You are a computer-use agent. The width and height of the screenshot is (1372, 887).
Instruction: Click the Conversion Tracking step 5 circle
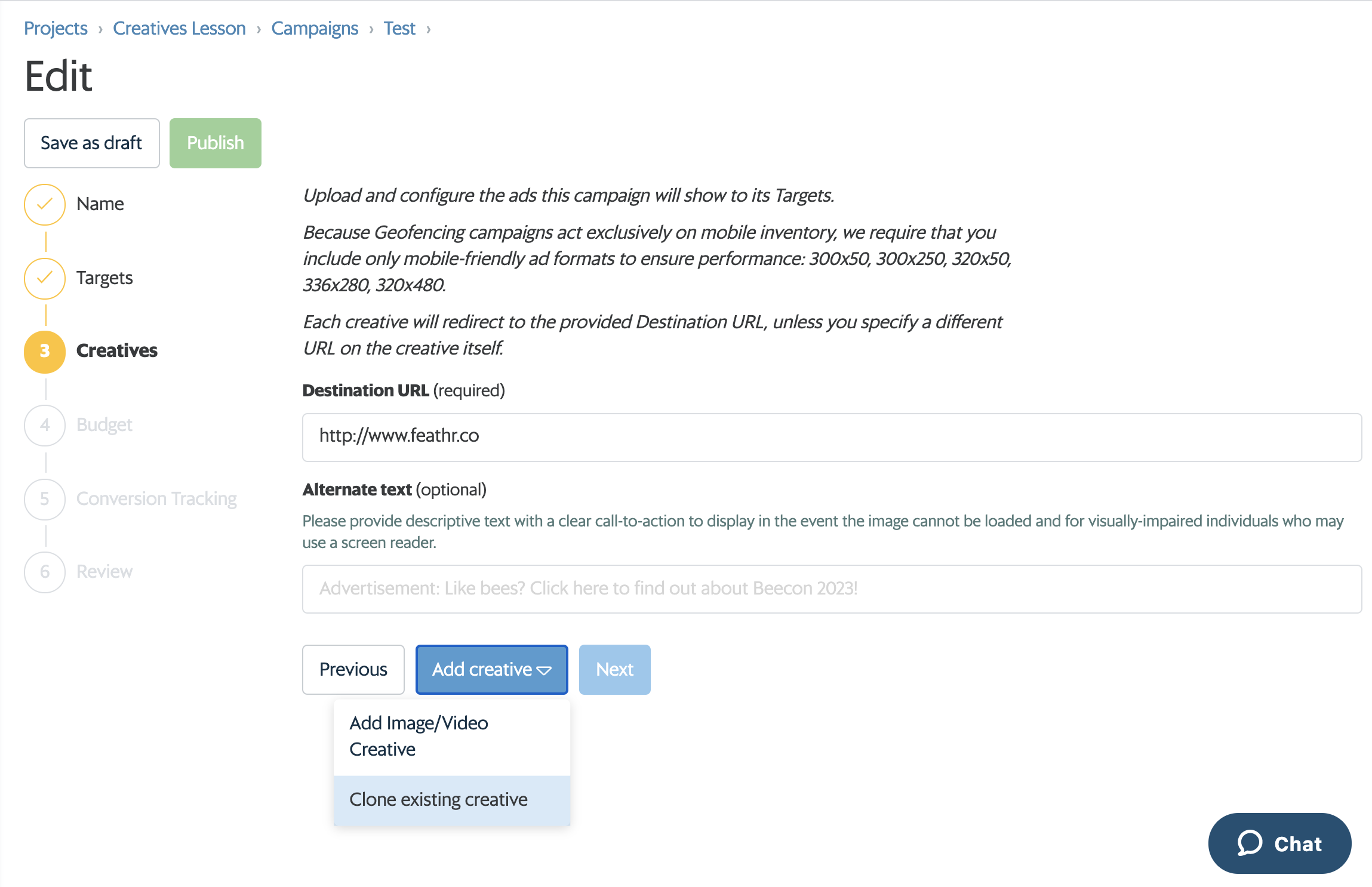[45, 499]
